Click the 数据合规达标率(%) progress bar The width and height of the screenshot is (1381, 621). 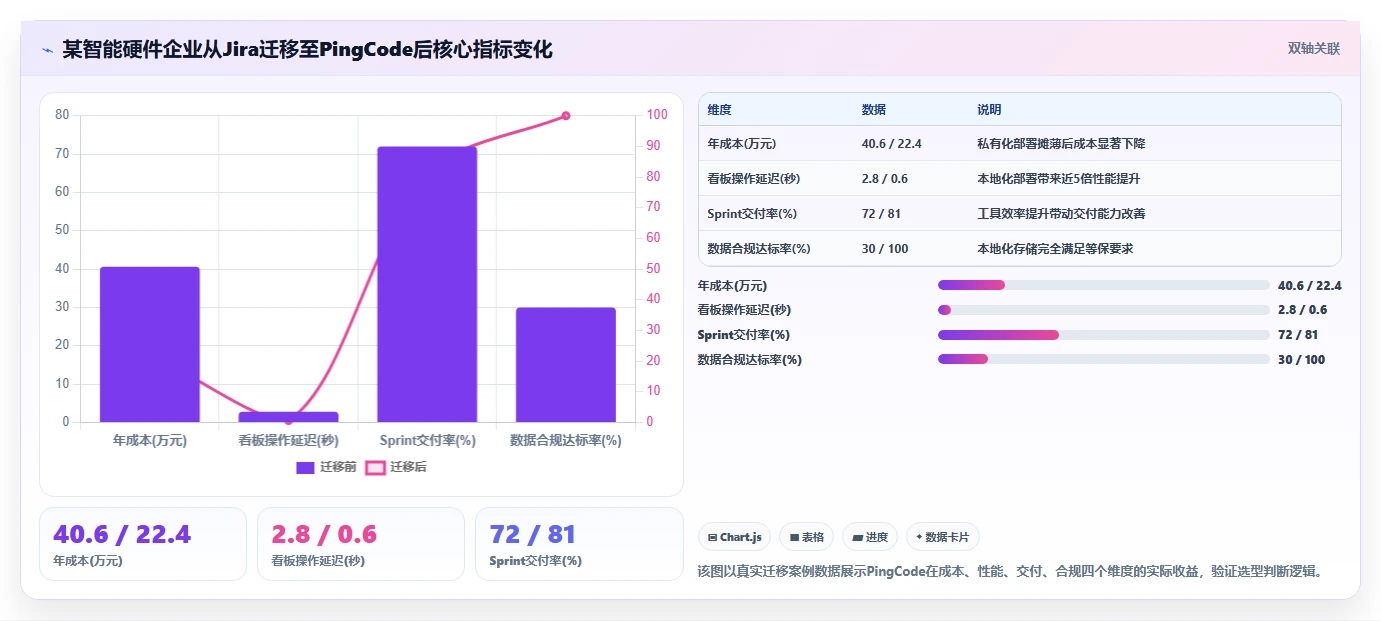point(1103,359)
